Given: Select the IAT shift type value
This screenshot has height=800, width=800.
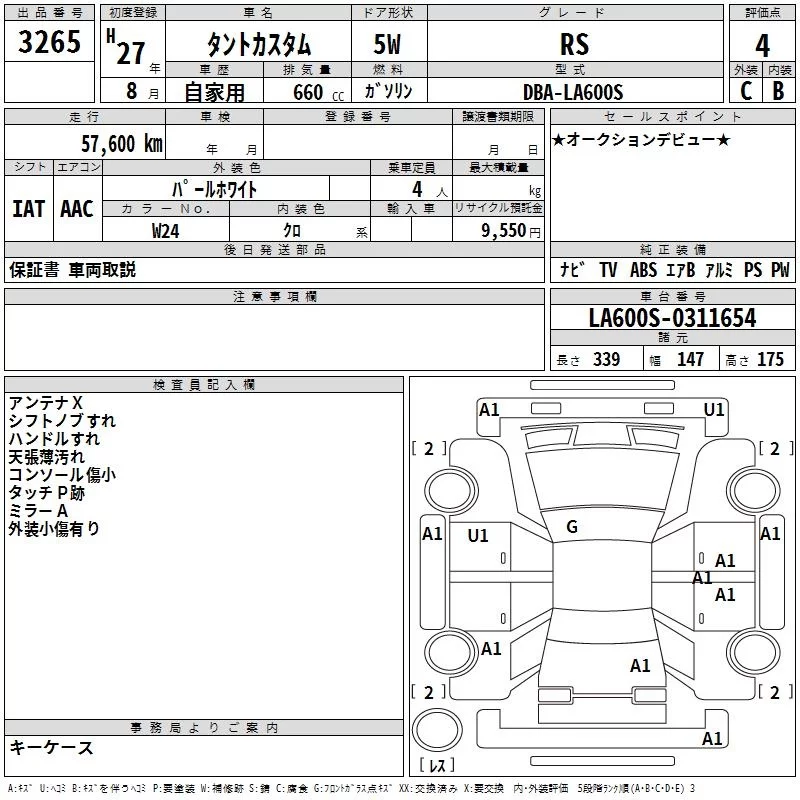Looking at the screenshot, I should [28, 208].
